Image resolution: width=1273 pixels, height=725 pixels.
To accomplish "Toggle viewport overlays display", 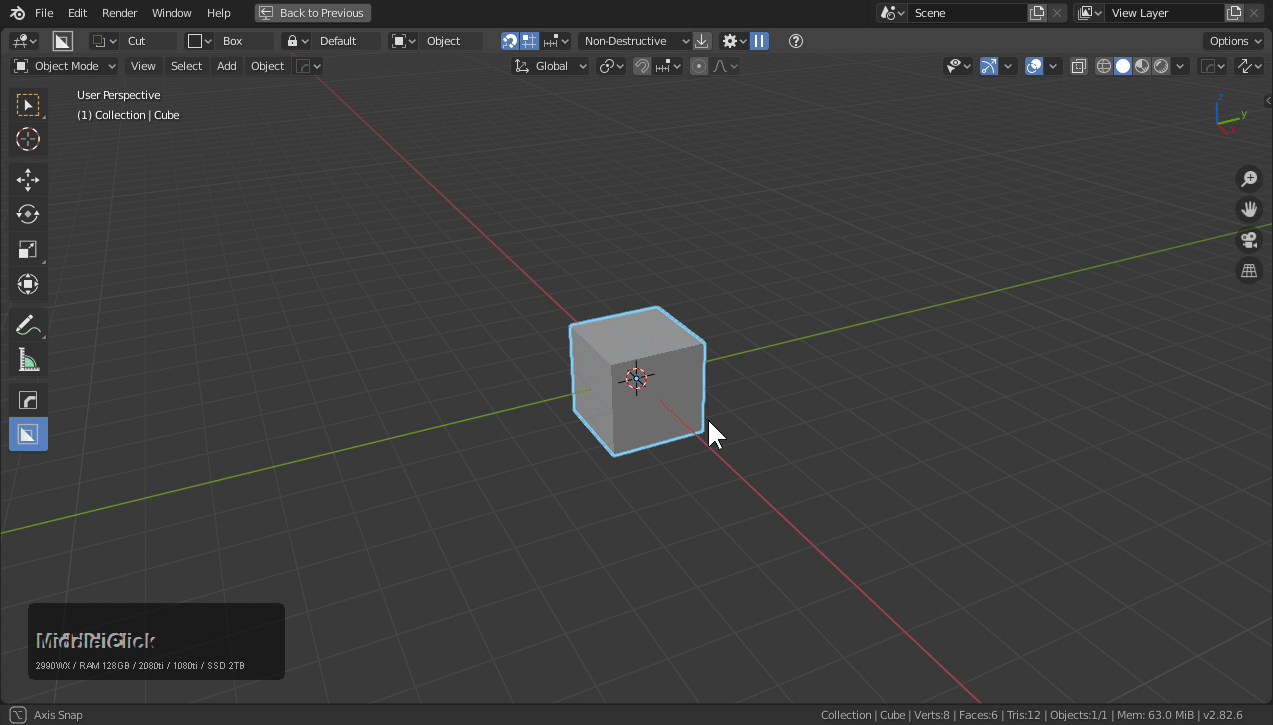I will (x=1035, y=66).
